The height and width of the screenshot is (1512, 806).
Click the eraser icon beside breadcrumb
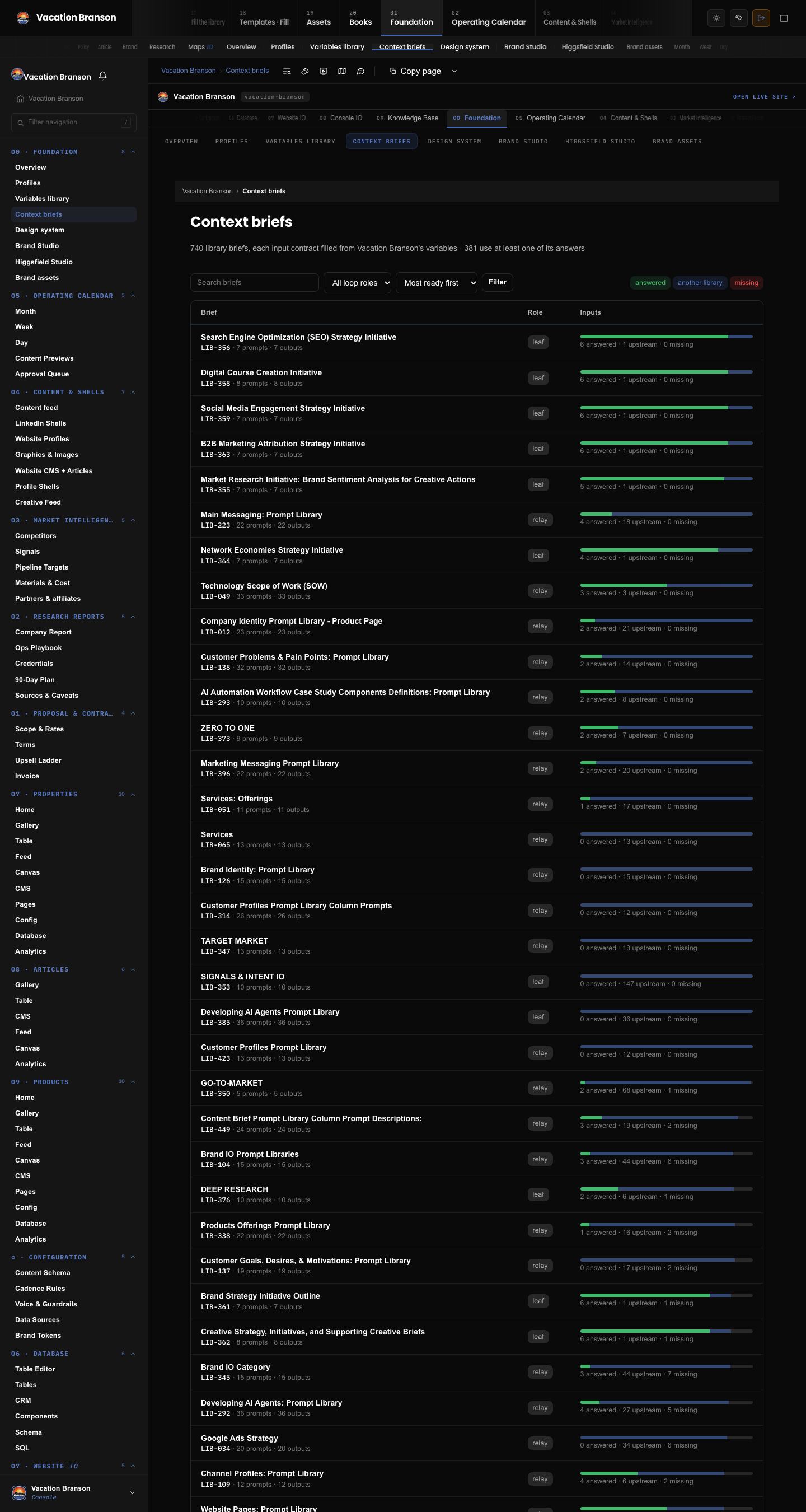305,71
